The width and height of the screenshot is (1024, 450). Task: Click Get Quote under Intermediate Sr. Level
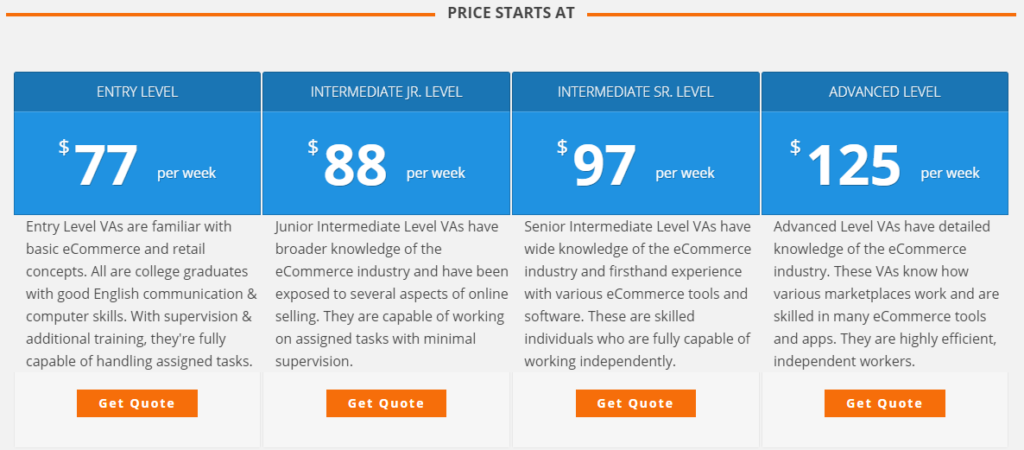(x=635, y=403)
